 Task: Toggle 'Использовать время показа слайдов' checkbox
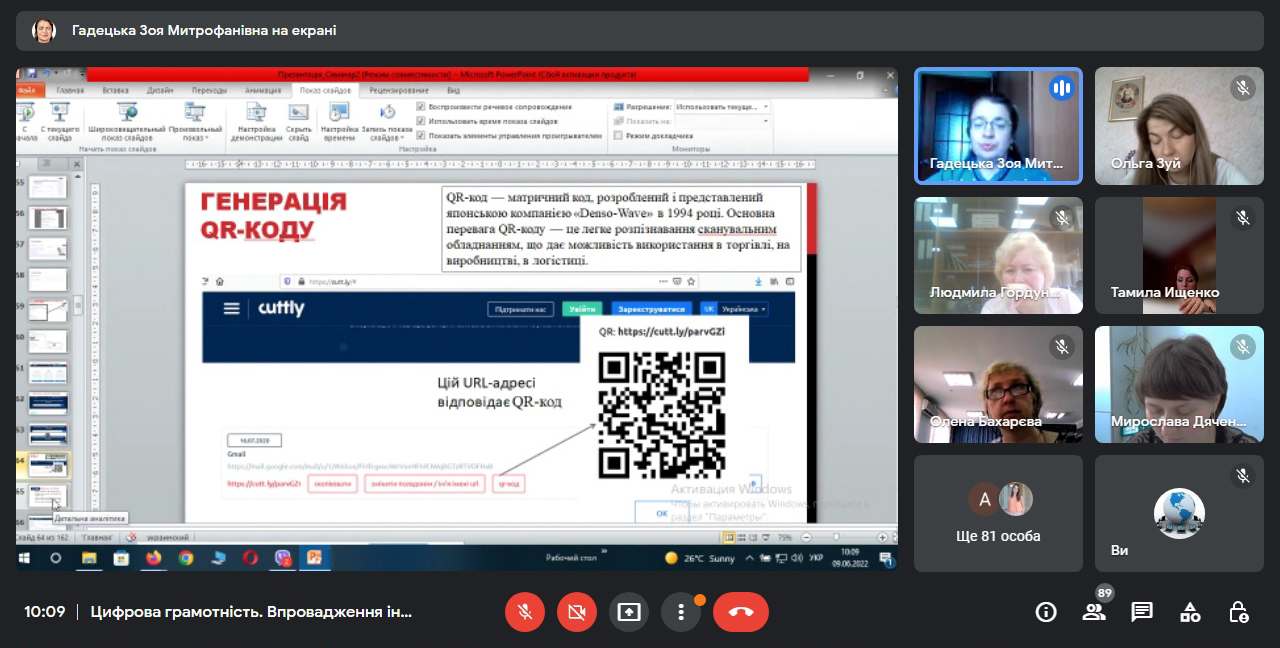[x=421, y=120]
